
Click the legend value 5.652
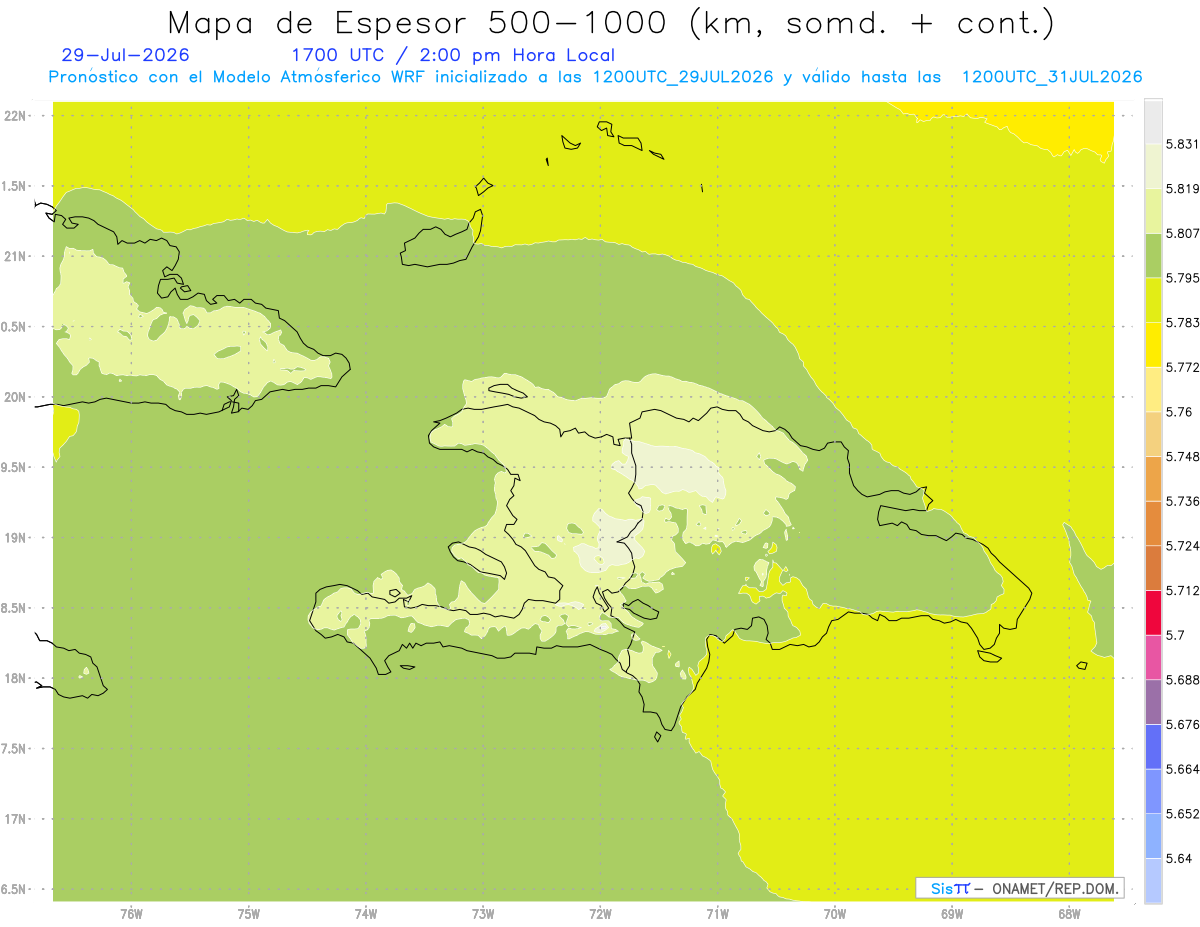point(1182,814)
